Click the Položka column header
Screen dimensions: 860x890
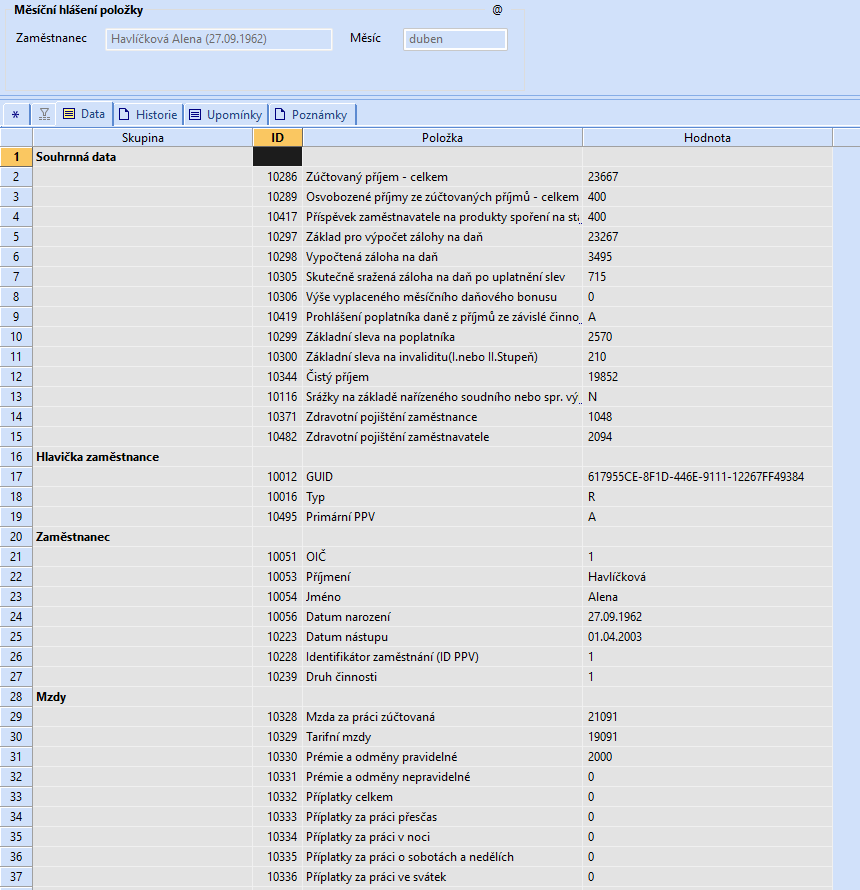(x=442, y=137)
